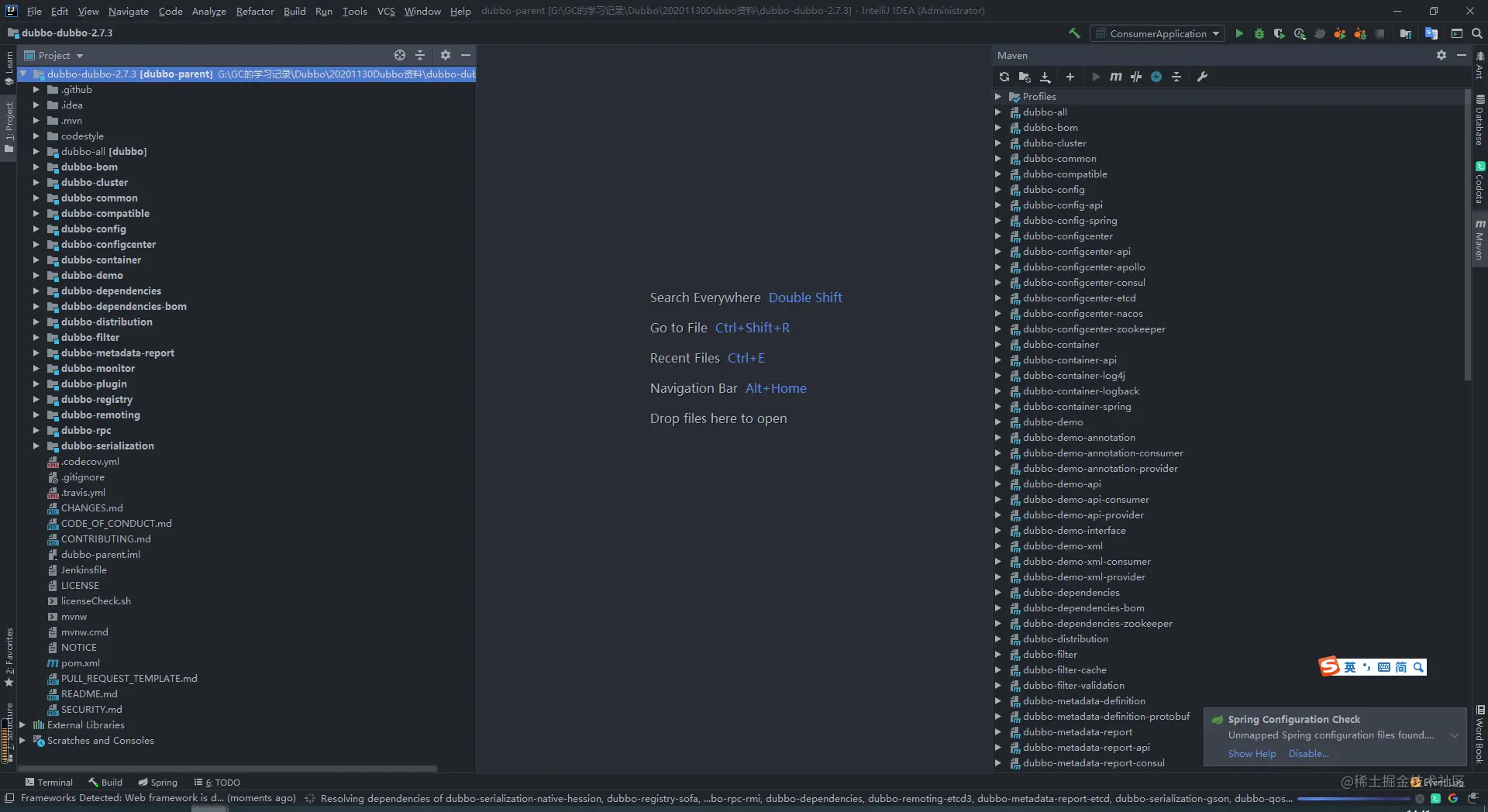Select pom.xml file in the project tree
The height and width of the screenshot is (812, 1488).
[81, 663]
